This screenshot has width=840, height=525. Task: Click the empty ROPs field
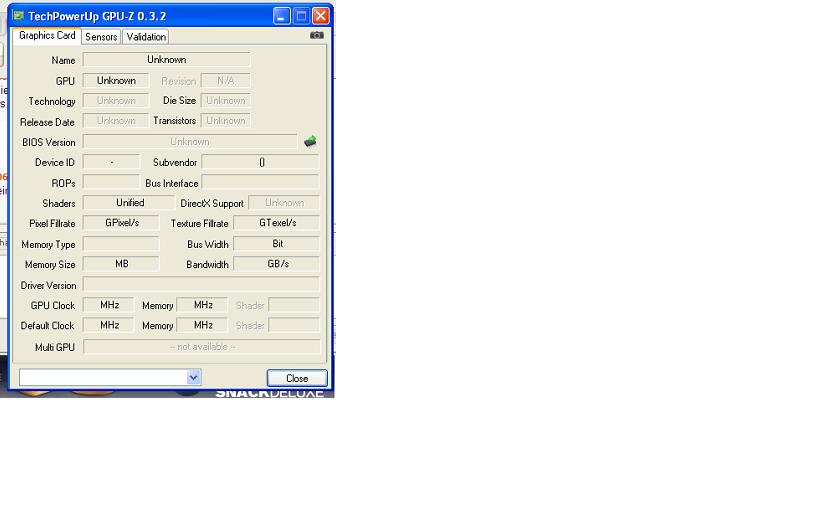(111, 182)
